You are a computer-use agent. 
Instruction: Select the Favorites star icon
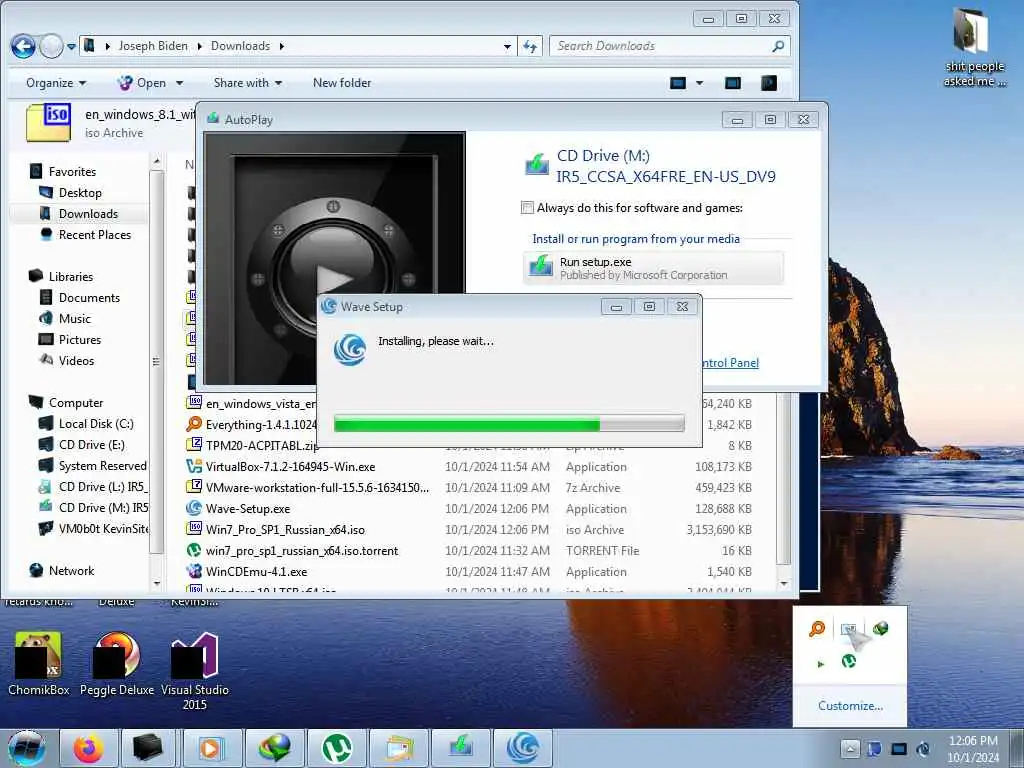point(36,171)
